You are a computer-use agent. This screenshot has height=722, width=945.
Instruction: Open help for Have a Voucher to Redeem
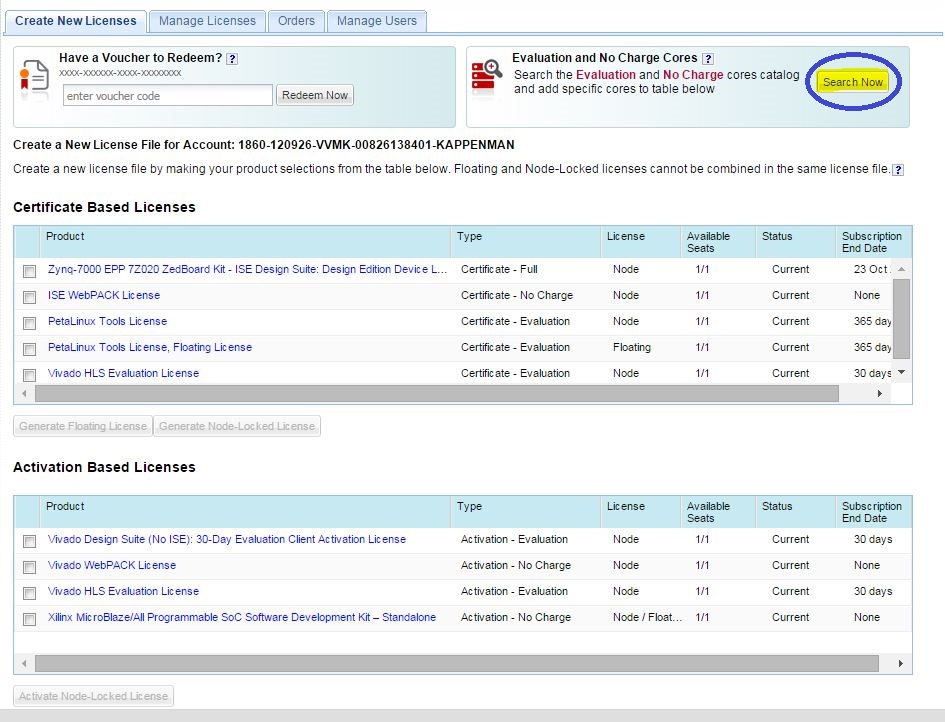click(232, 59)
